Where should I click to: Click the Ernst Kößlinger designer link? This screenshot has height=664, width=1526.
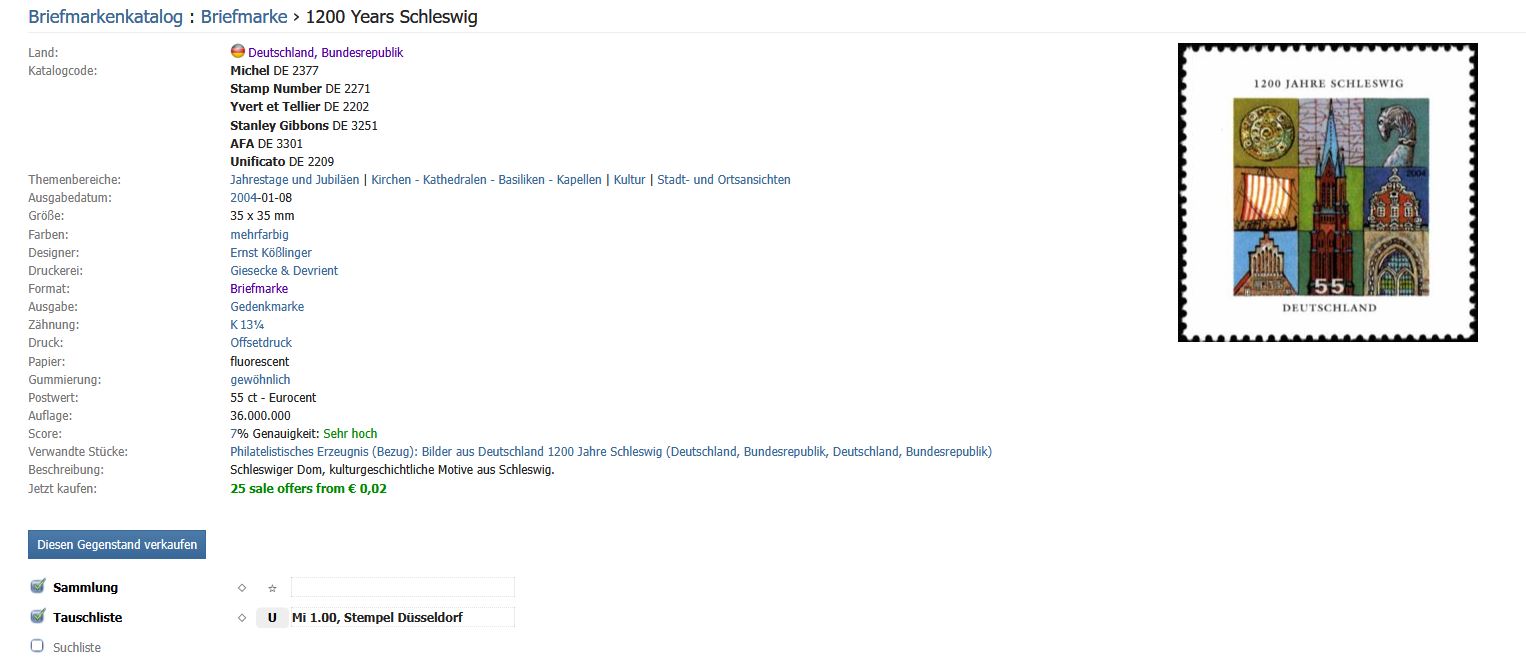(x=270, y=253)
